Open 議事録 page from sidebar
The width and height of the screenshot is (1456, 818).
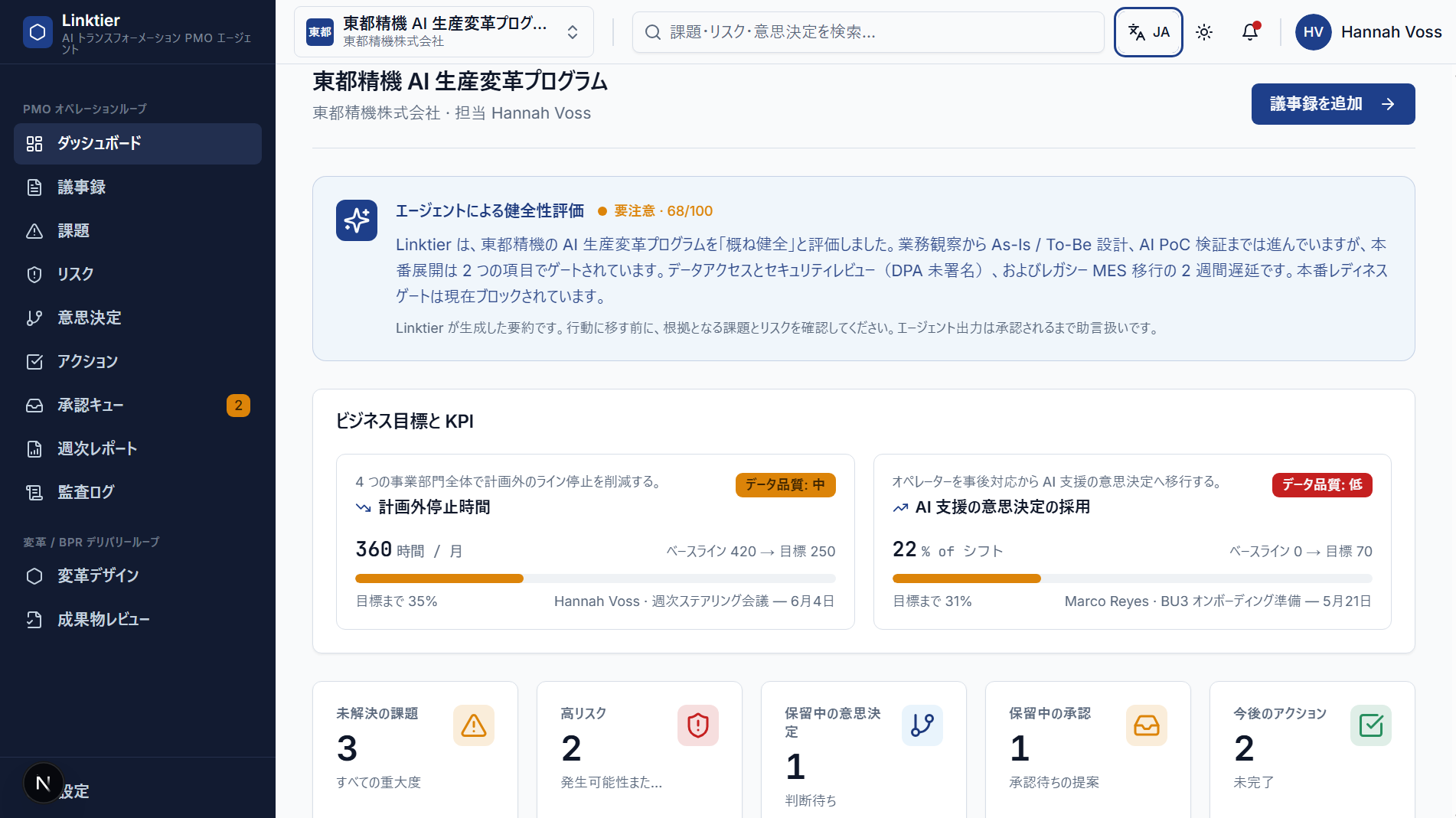138,187
